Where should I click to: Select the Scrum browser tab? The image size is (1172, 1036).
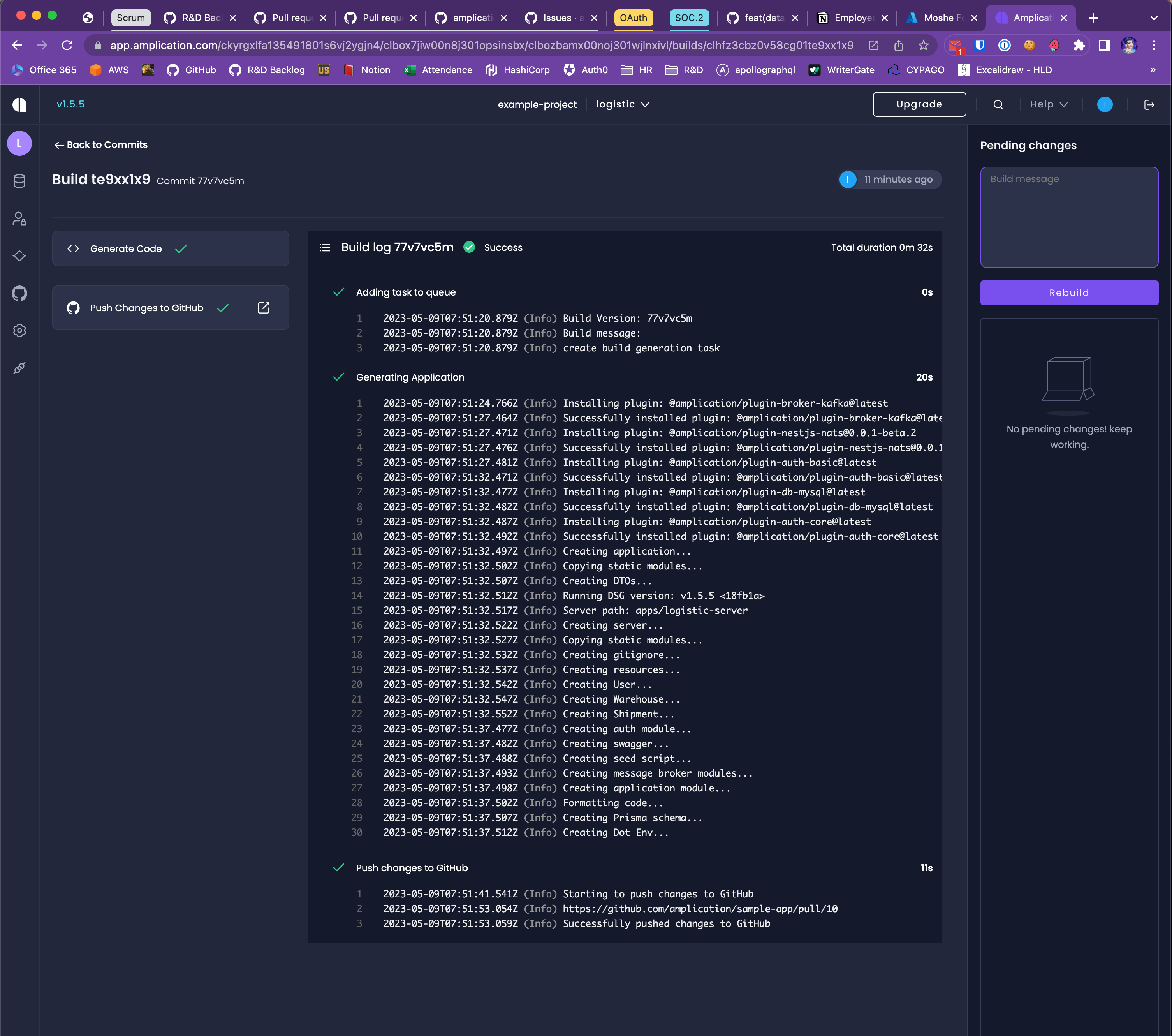[131, 18]
